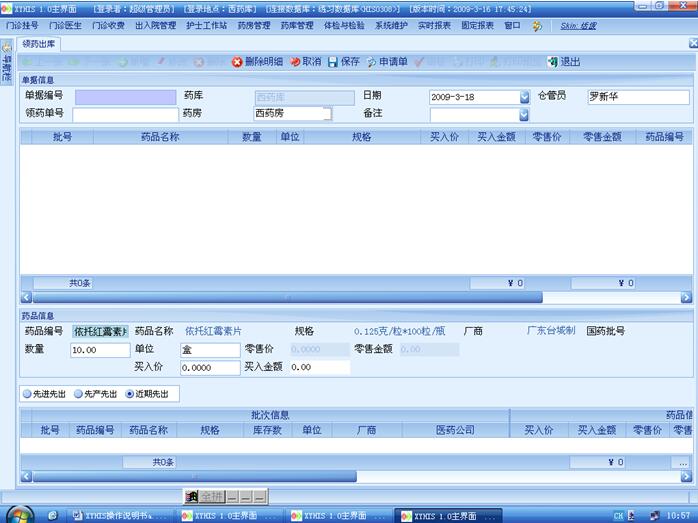The height and width of the screenshot is (523, 698).
Task: Open the 实时报表 menu
Action: [434, 25]
